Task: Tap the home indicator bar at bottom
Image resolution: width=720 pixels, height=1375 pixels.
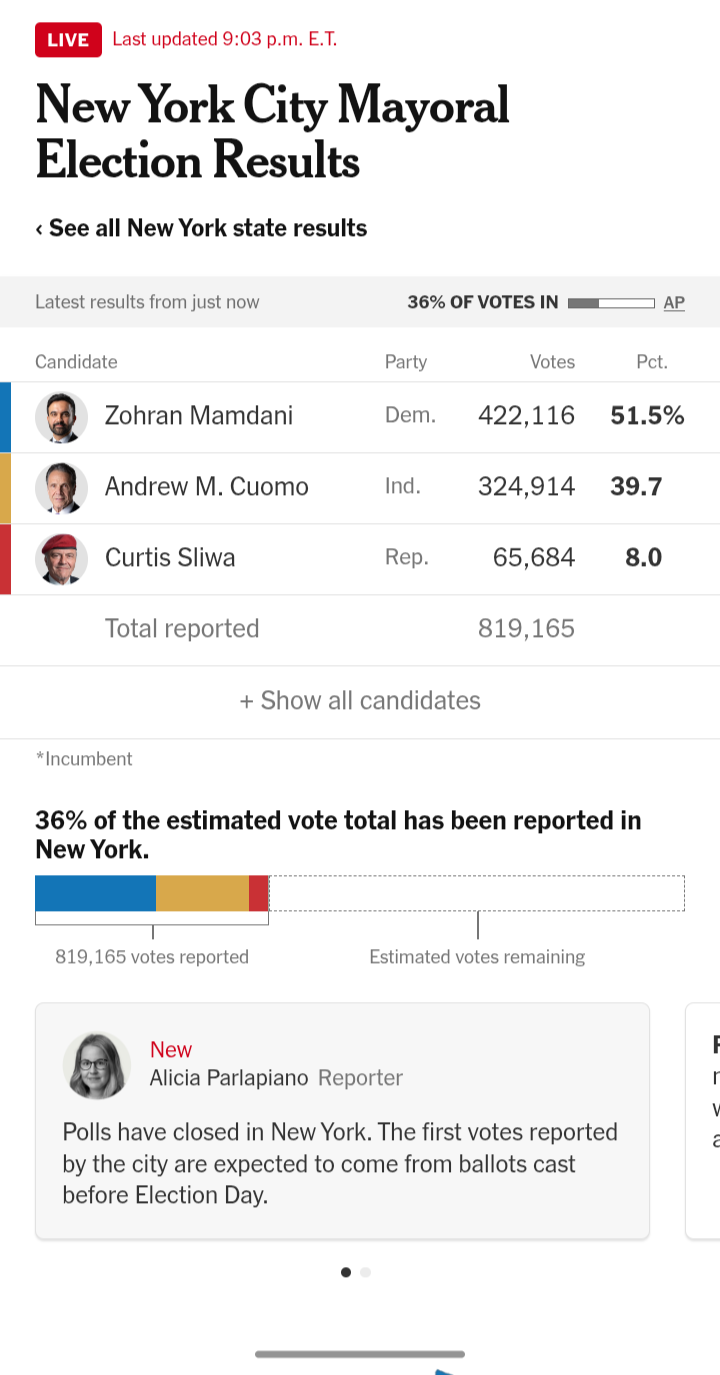Action: 360,1354
